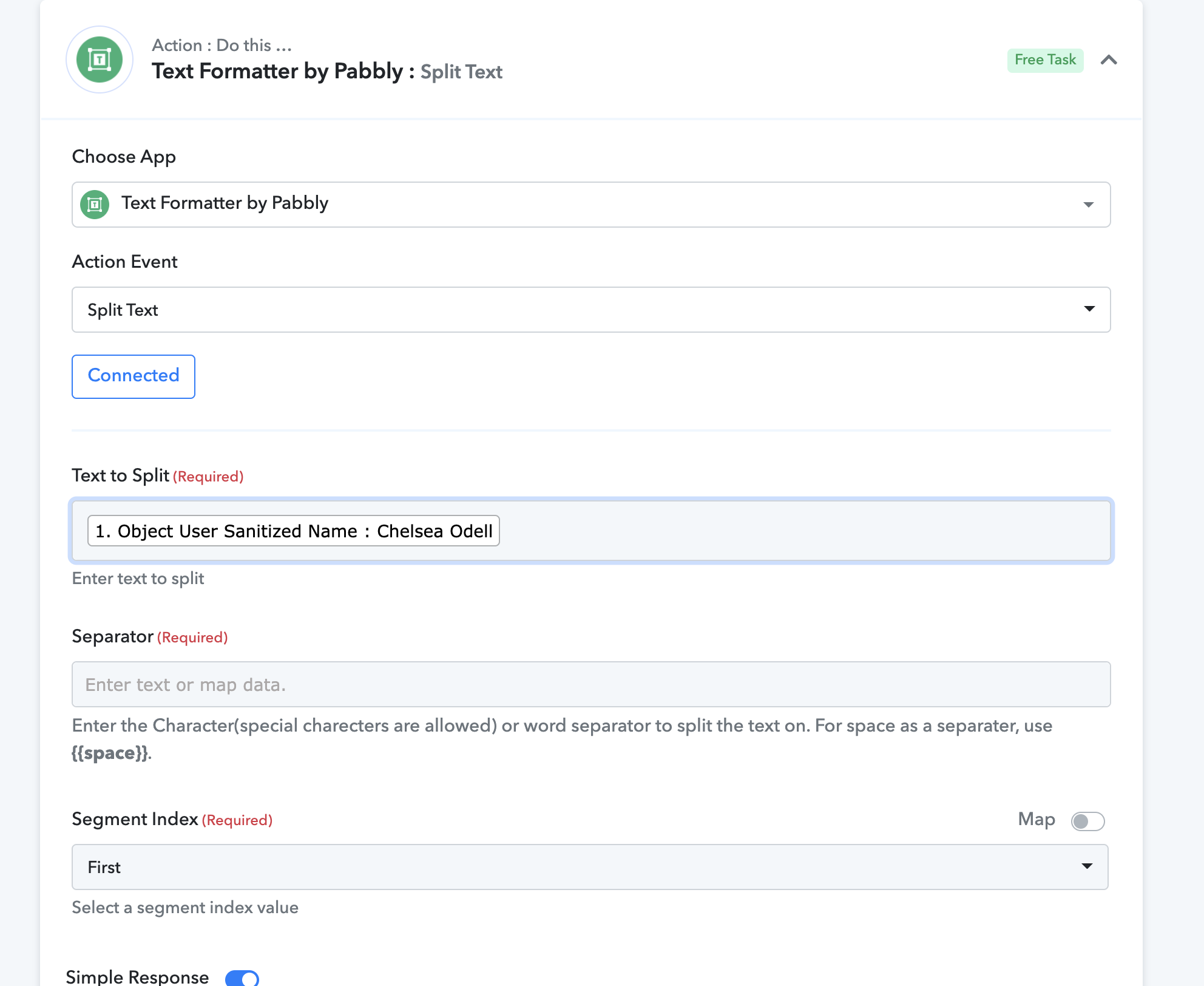The image size is (1204, 986).
Task: Click the Text Formatter app icon in header
Action: (x=100, y=59)
